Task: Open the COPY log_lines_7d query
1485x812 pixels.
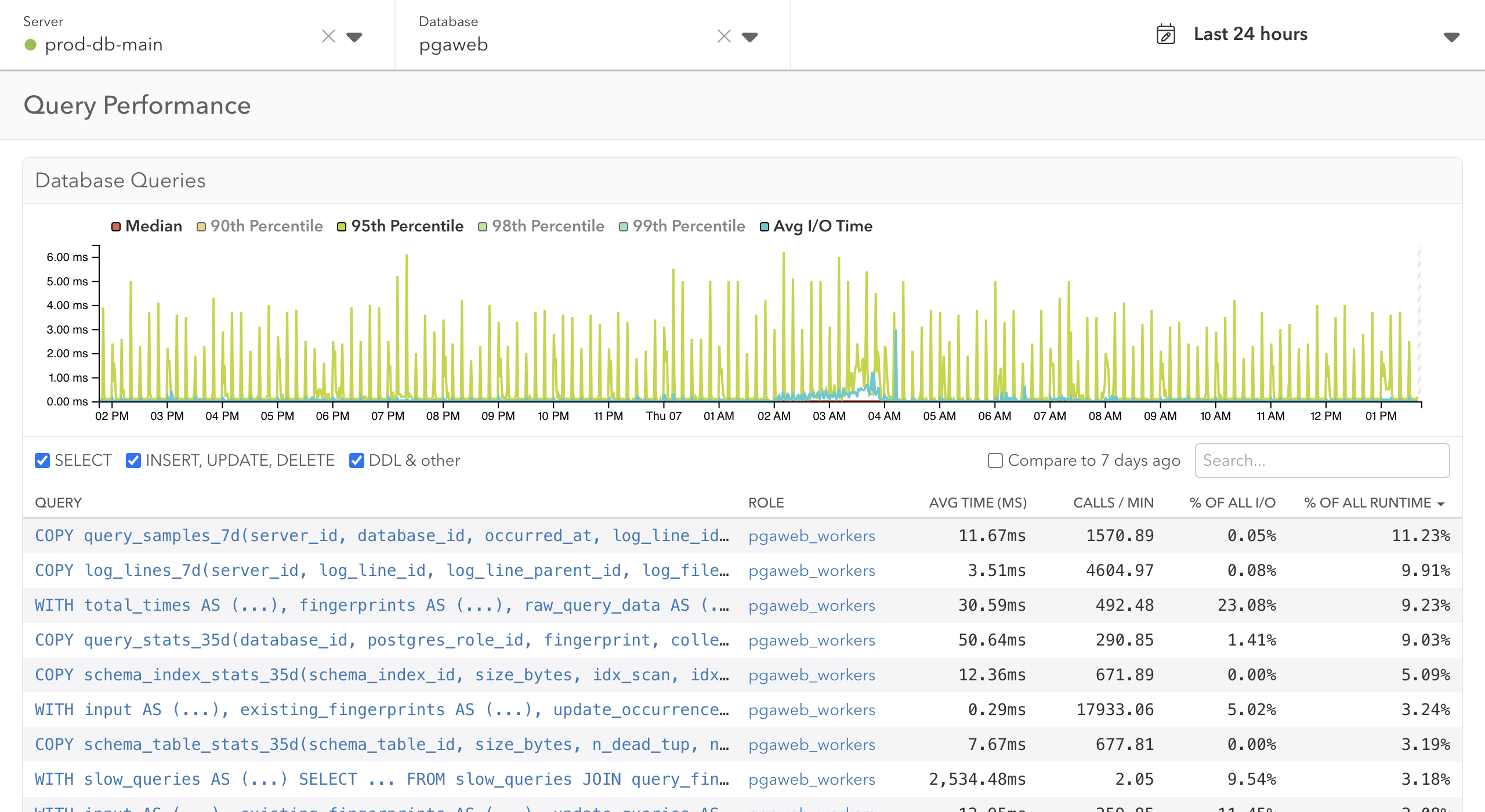Action: [382, 570]
